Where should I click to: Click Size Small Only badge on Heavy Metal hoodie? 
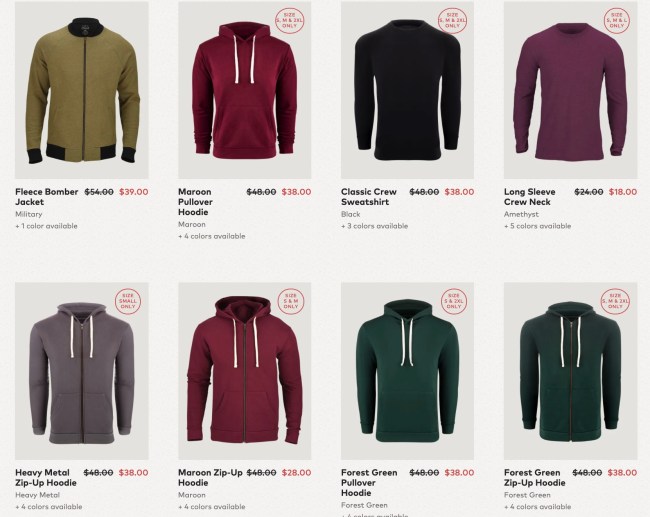coord(128,301)
